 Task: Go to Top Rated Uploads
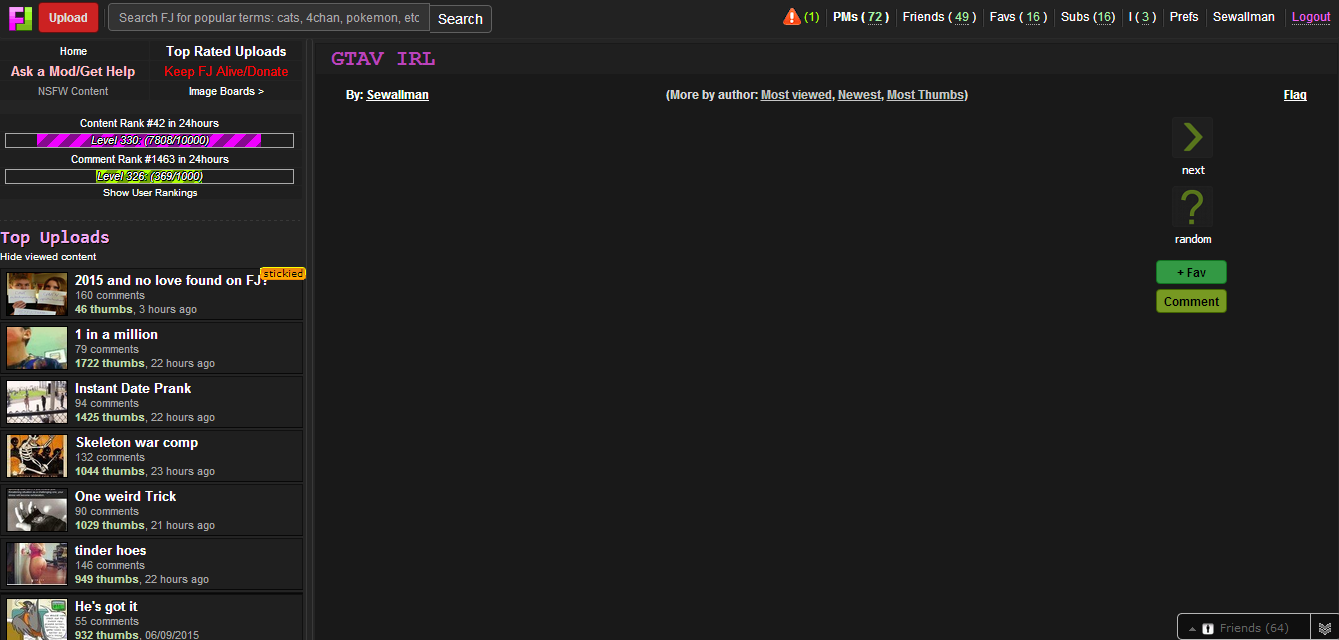[x=226, y=51]
